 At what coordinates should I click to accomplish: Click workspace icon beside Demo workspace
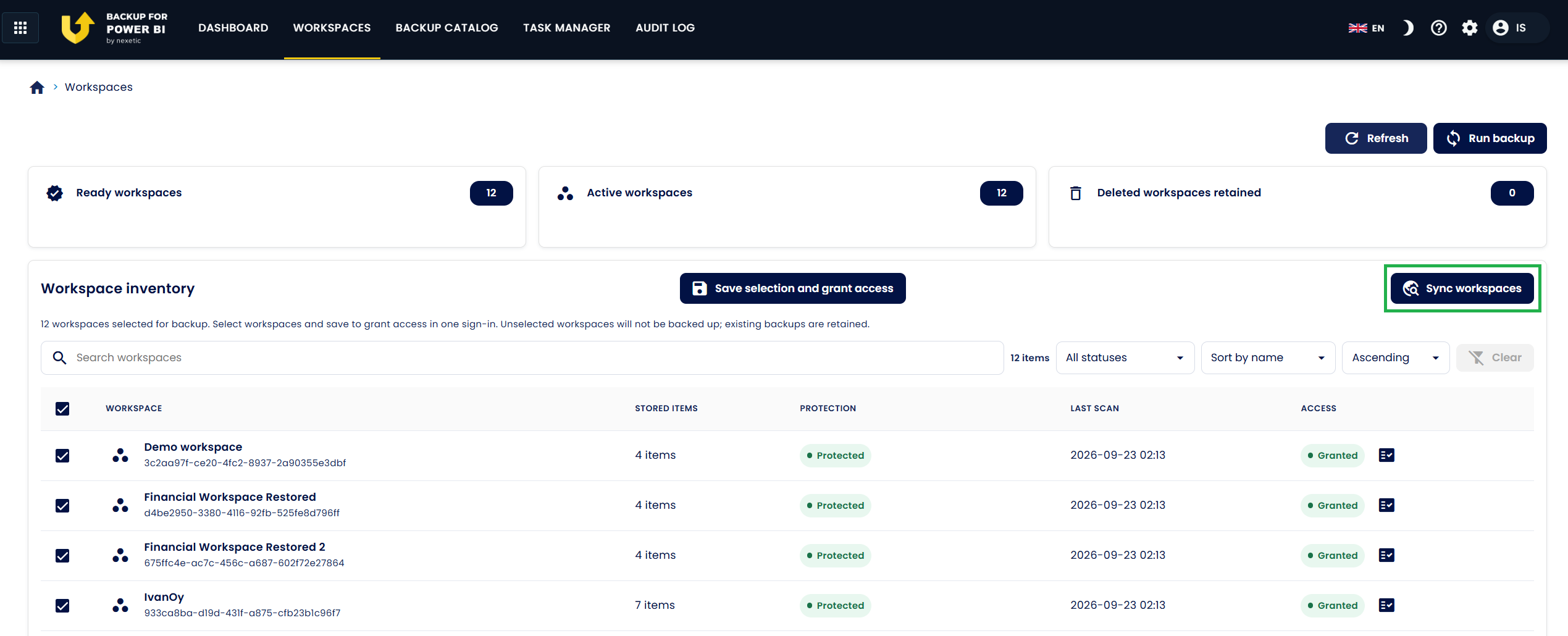pos(120,456)
